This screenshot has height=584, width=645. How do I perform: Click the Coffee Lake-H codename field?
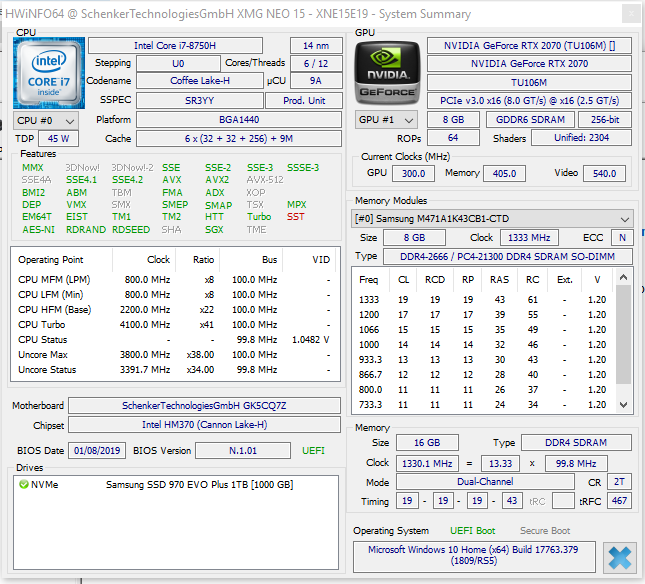[x=200, y=81]
